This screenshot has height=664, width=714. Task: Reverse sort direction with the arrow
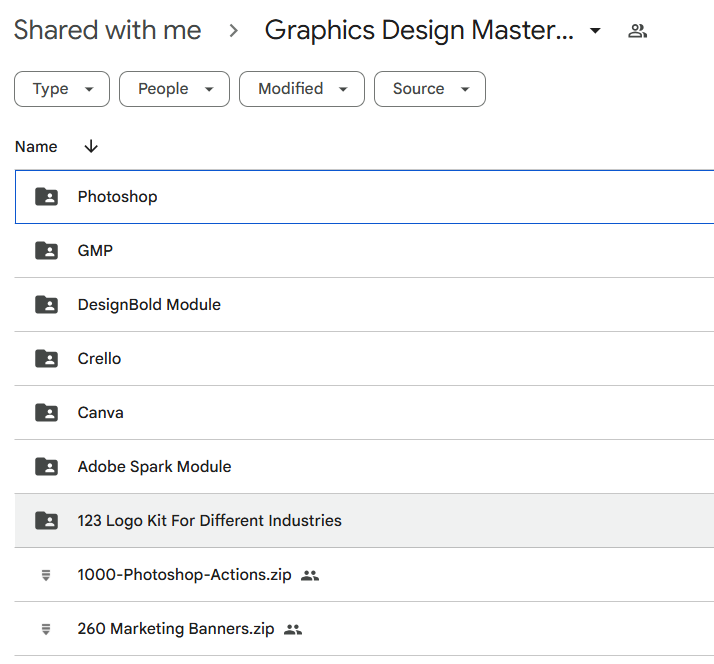pyautogui.click(x=91, y=146)
